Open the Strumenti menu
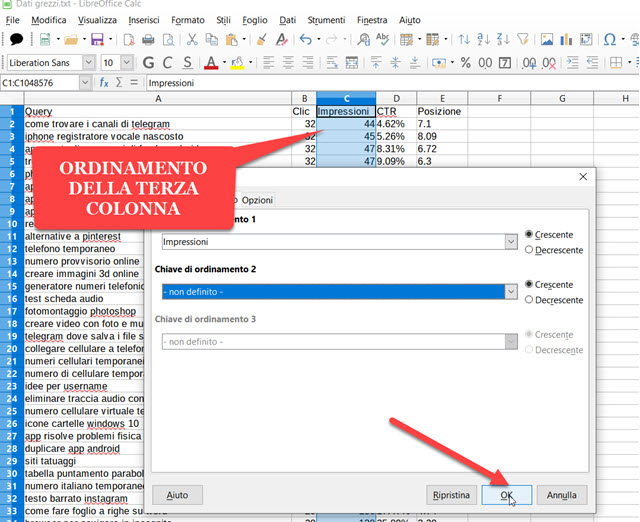The width and height of the screenshot is (640, 522). (x=326, y=20)
